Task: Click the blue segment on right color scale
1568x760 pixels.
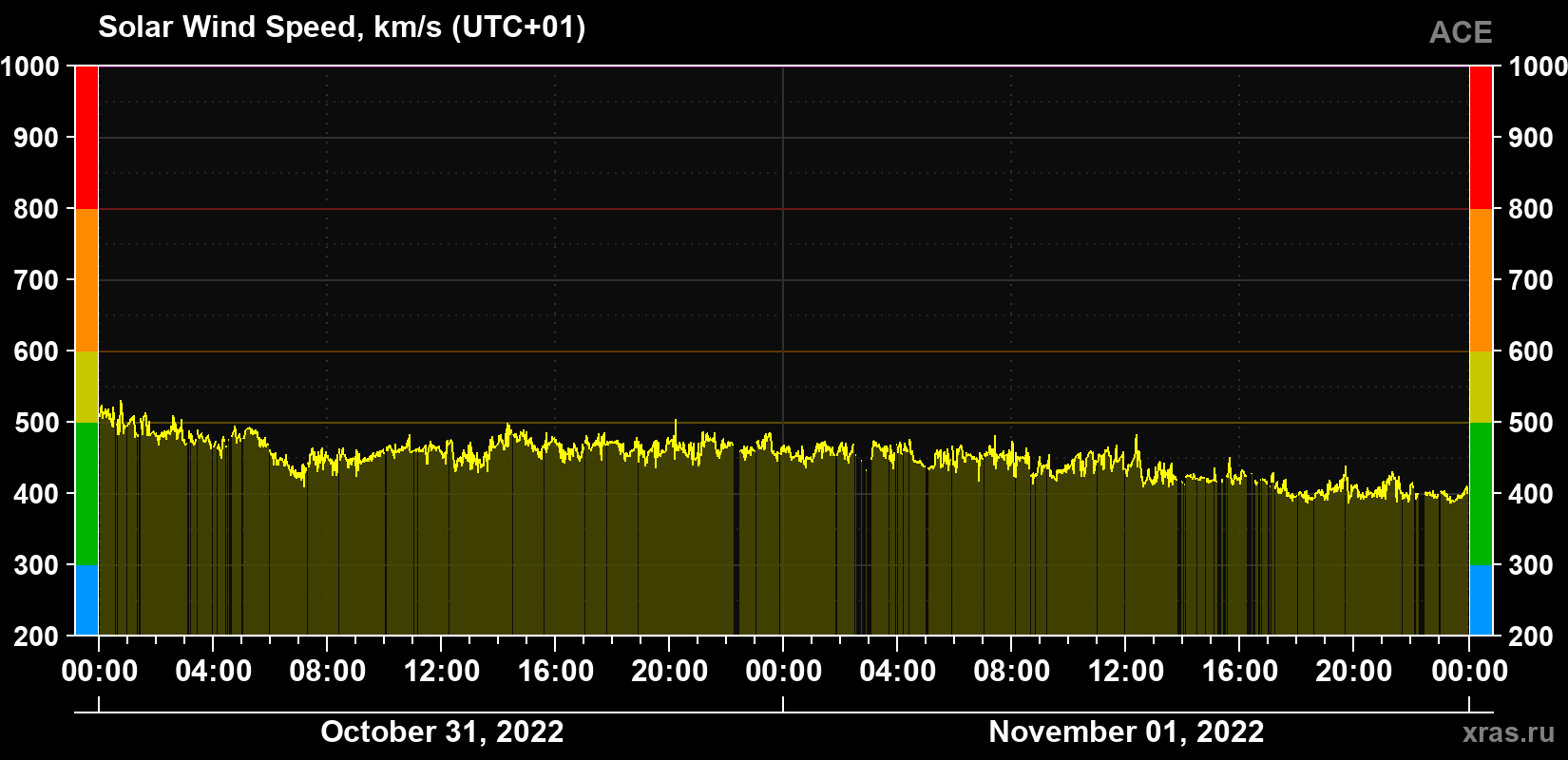Action: (1481, 600)
